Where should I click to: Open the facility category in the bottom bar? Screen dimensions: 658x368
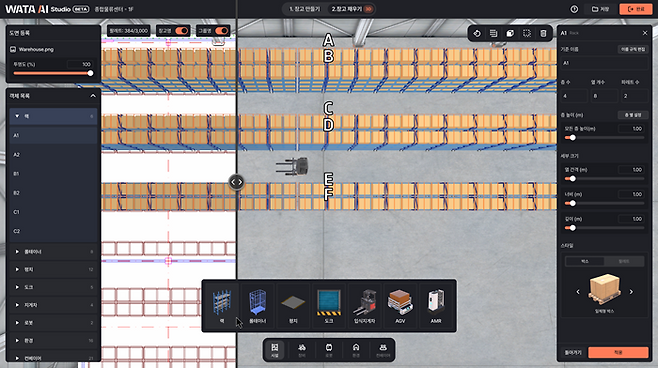coord(274,350)
